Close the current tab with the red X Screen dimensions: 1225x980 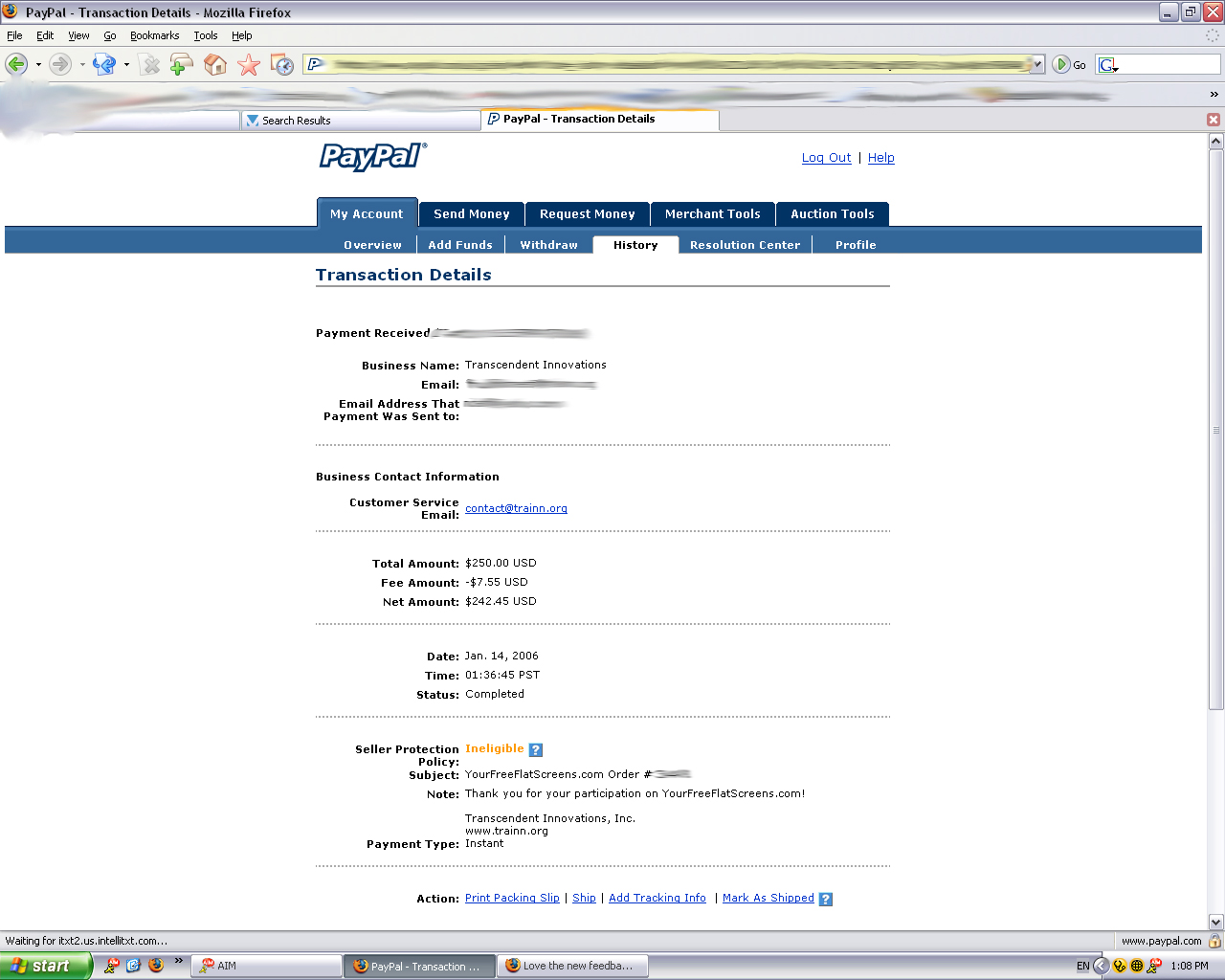click(1214, 120)
